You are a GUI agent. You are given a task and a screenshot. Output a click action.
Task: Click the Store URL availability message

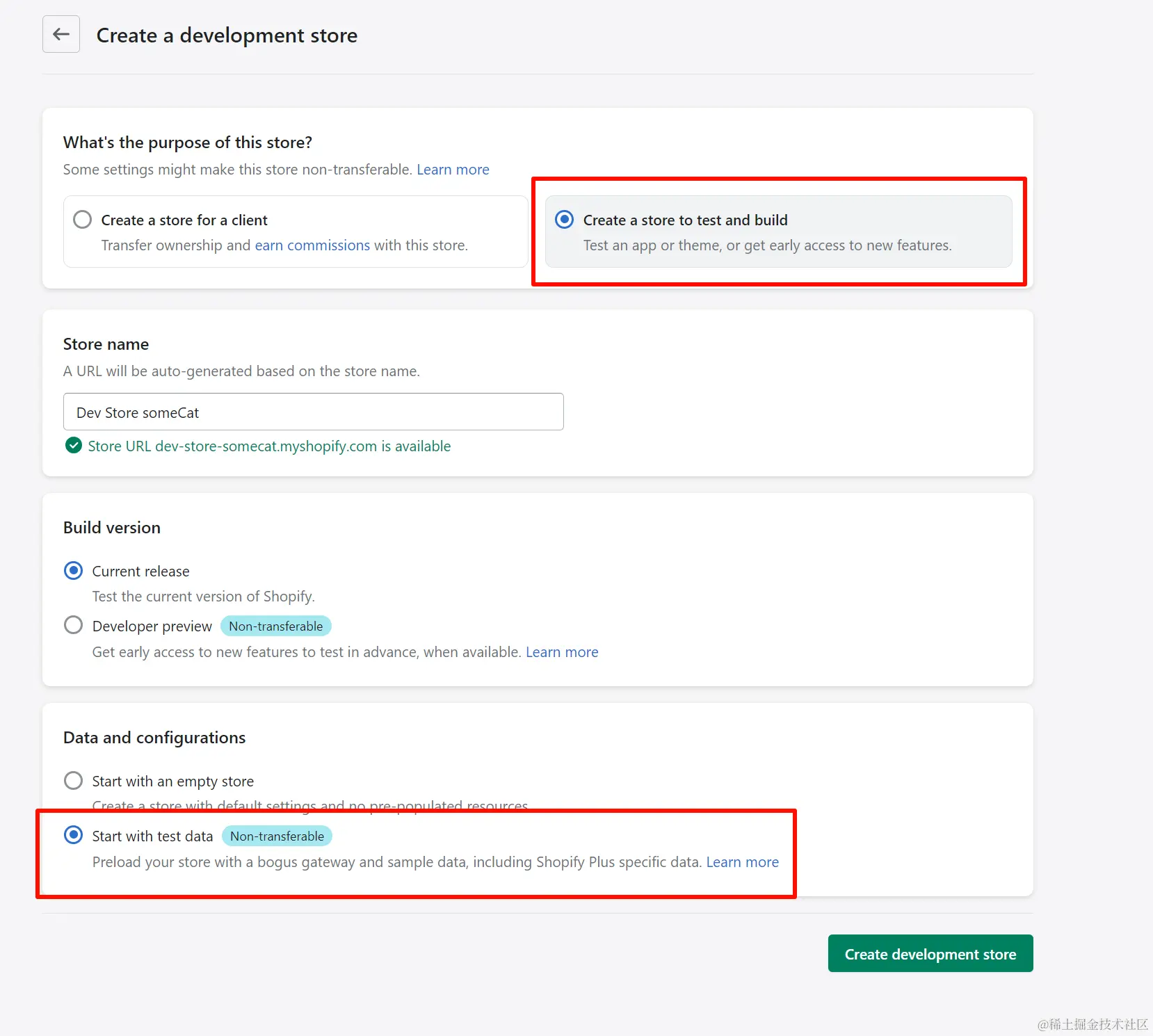269,446
